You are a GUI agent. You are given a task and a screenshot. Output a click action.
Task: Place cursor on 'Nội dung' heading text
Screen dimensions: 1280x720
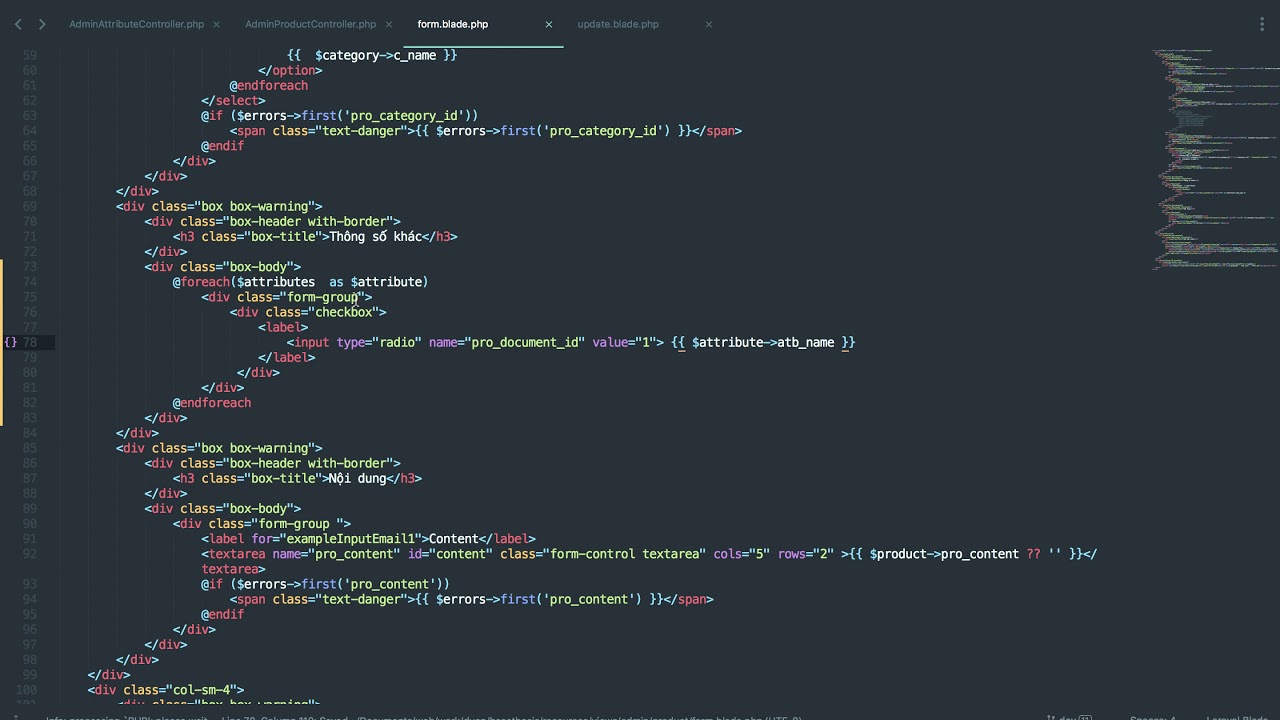click(x=357, y=478)
